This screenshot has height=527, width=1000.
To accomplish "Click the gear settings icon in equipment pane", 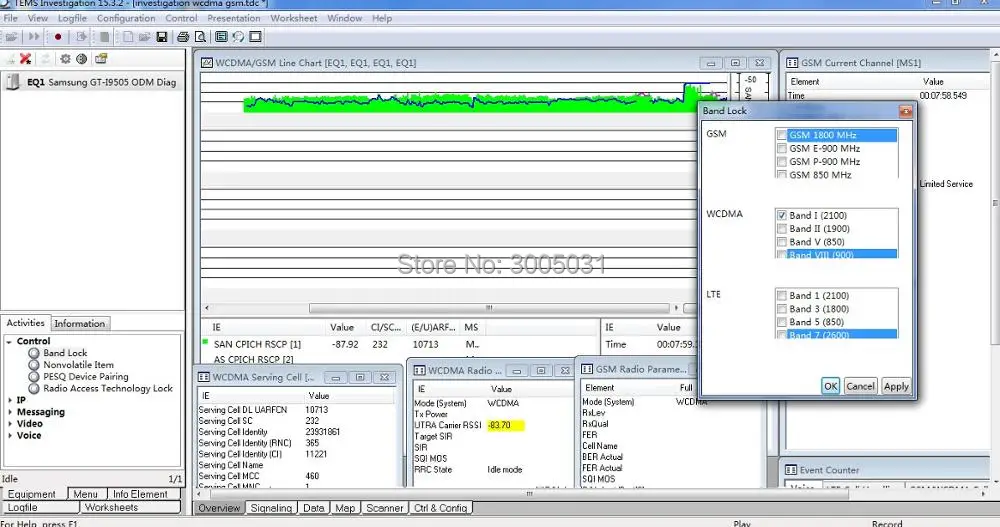I will click(65, 59).
